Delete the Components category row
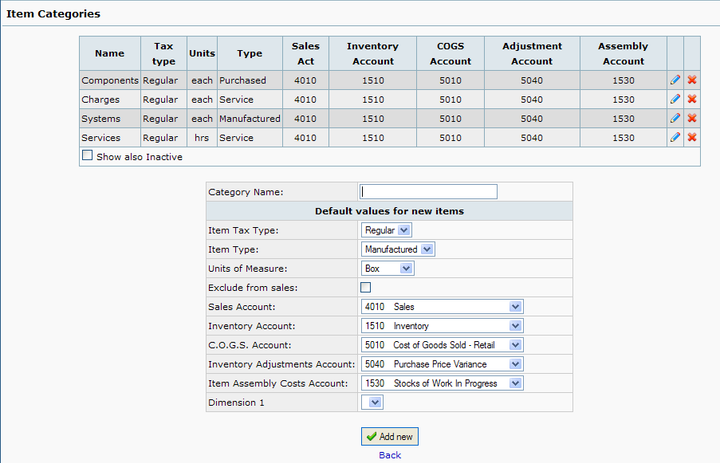The image size is (720, 463). tap(692, 80)
